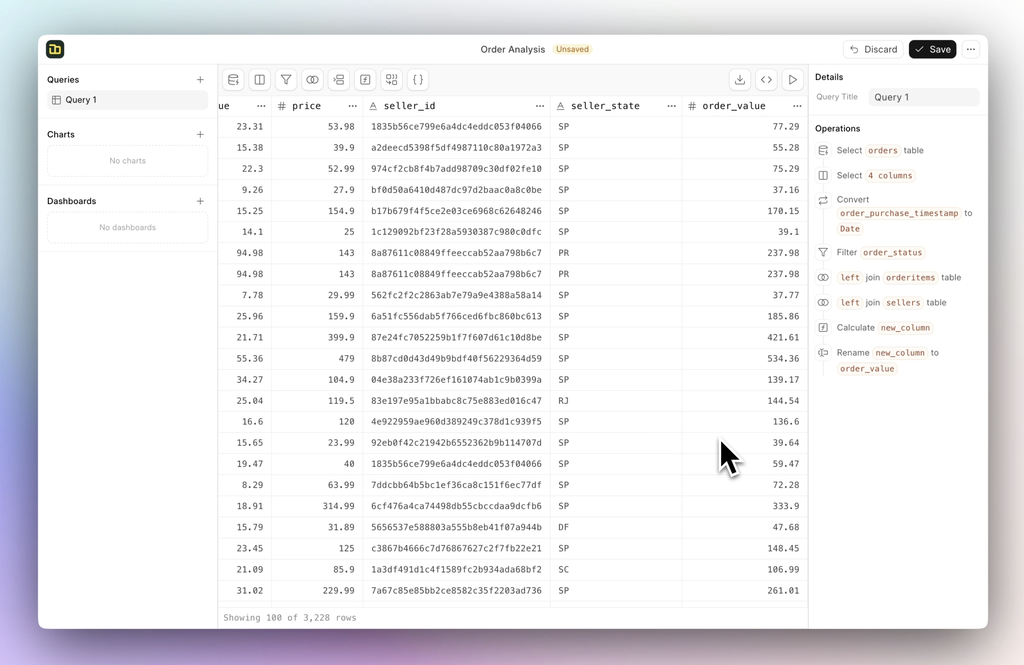
Task: Click the Save button
Action: coord(932,49)
